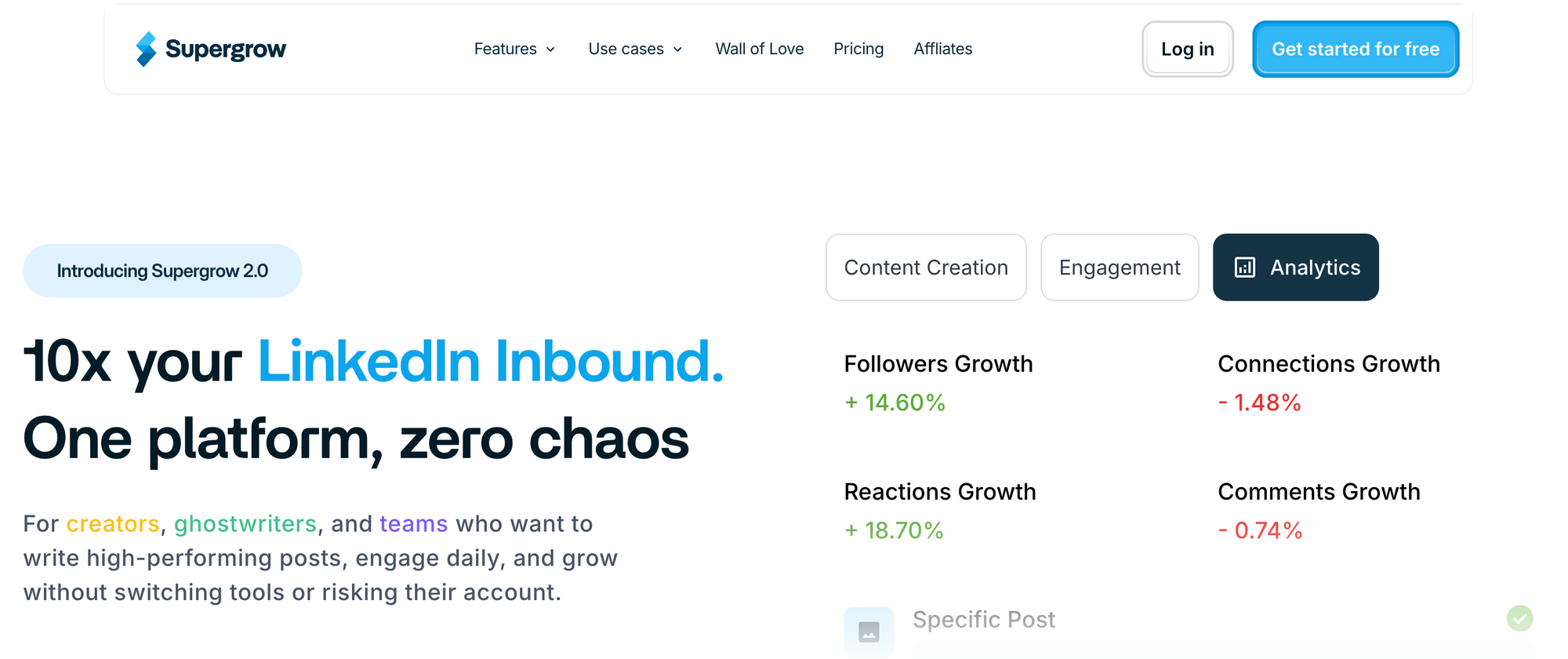
Task: Navigate to Pricing
Action: pyautogui.click(x=858, y=49)
